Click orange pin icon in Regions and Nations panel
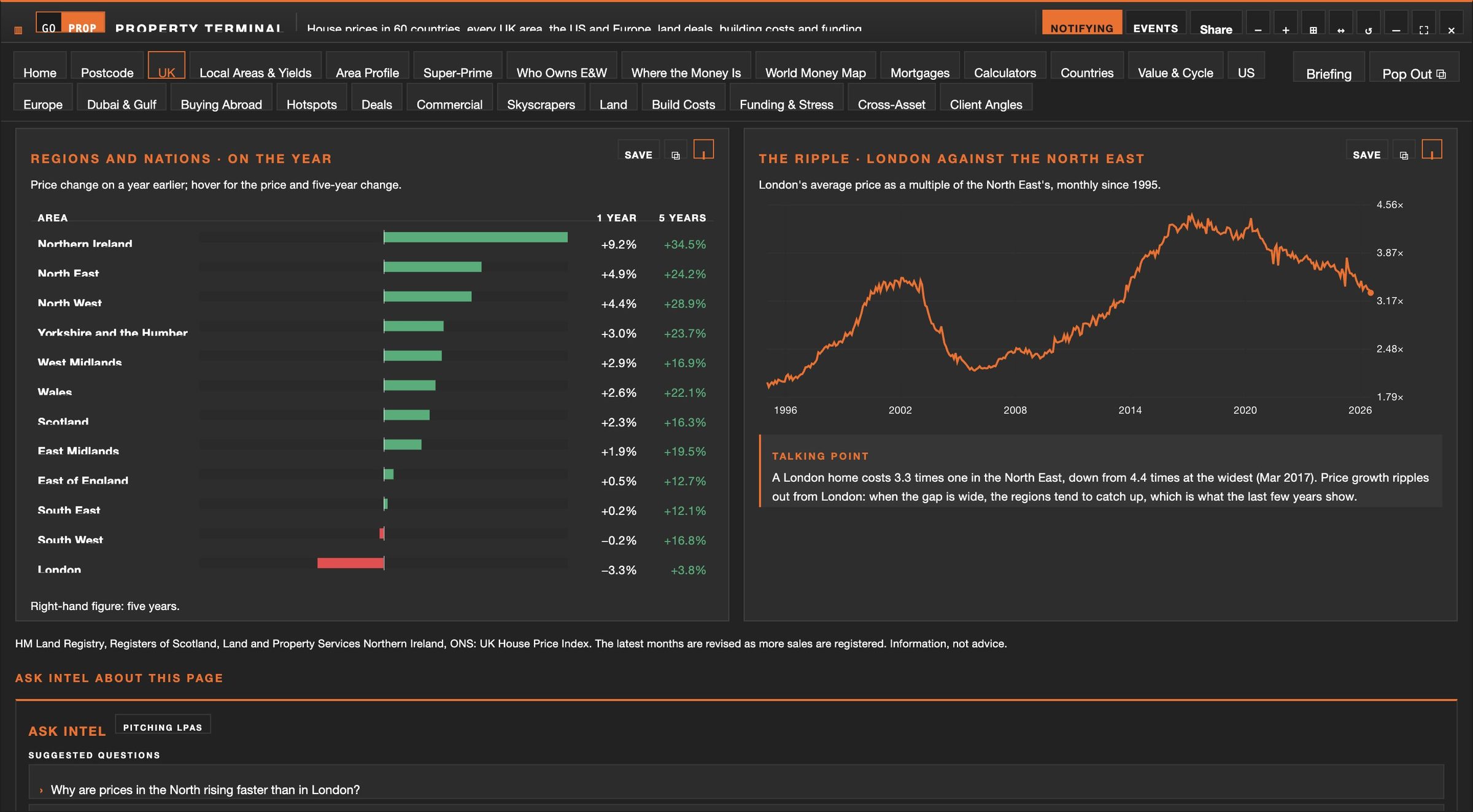The width and height of the screenshot is (1473, 812). 703,149
